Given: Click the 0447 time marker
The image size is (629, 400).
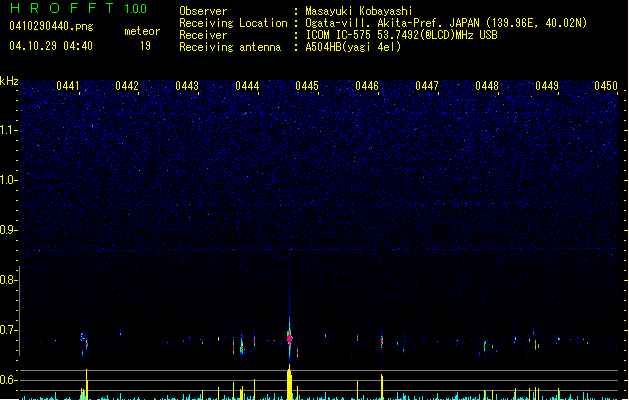Looking at the screenshot, I should pos(427,86).
